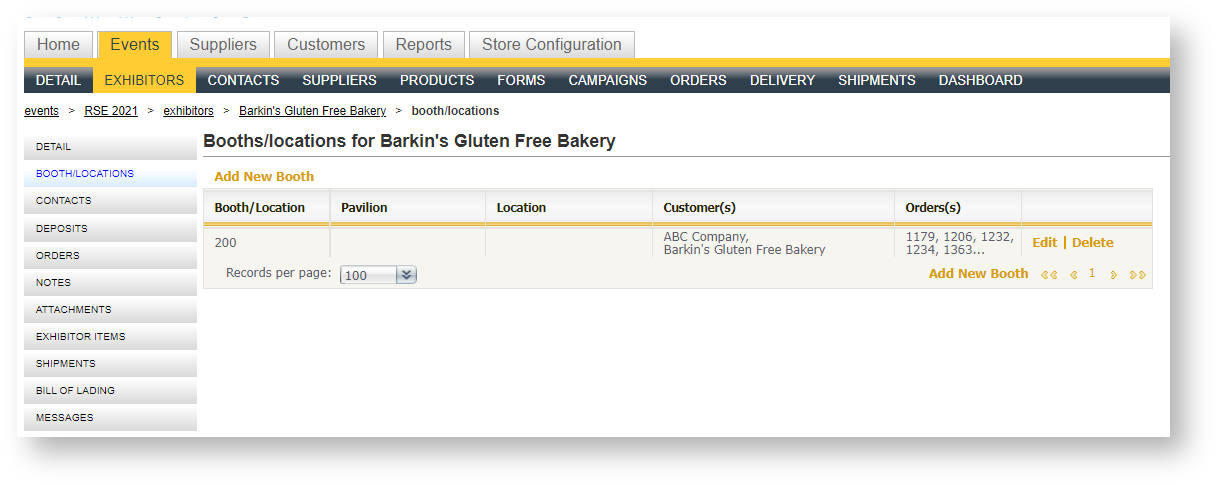Open DEPOSITS in the left sidebar
The height and width of the screenshot is (485, 1218).
tap(62, 228)
